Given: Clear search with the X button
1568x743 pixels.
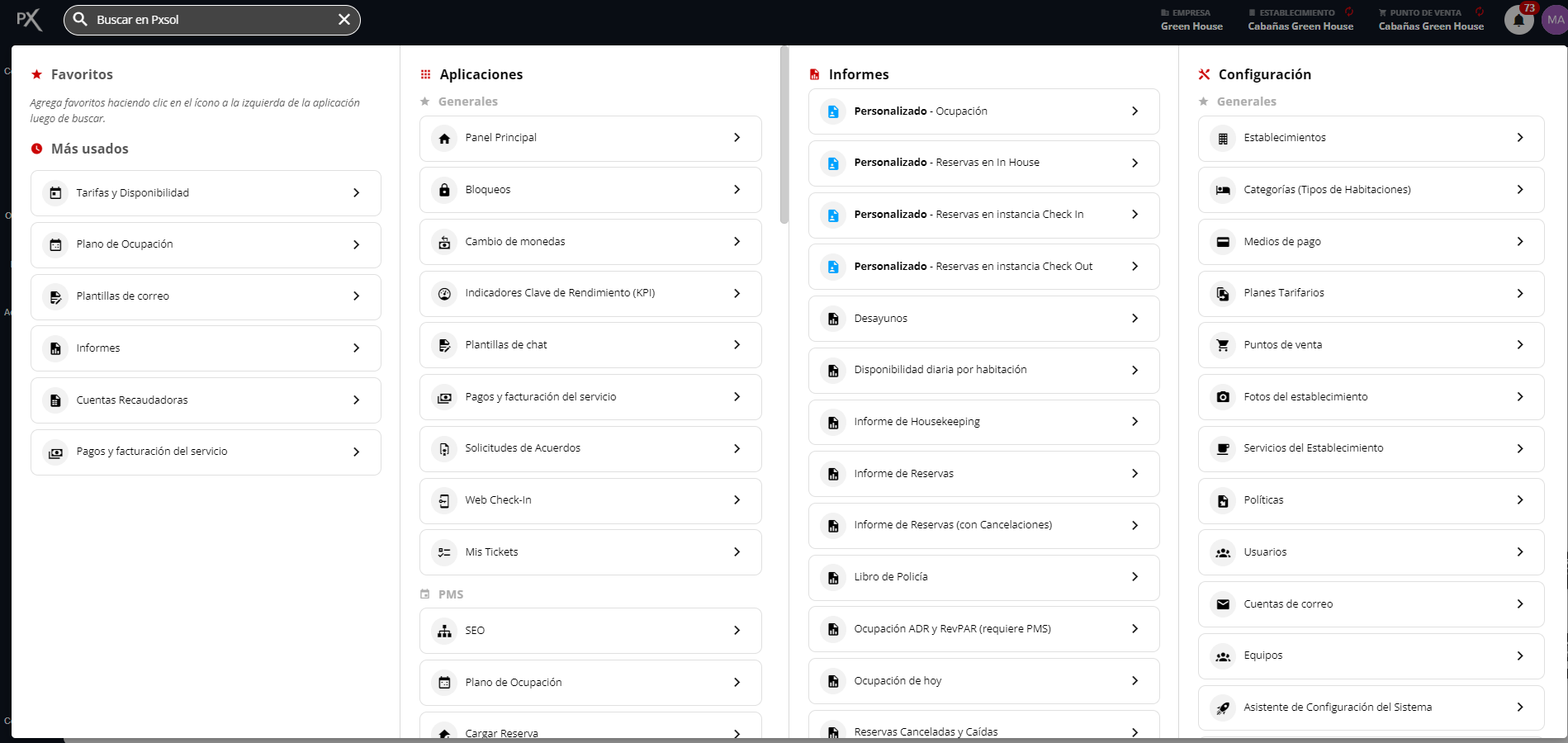Looking at the screenshot, I should pyautogui.click(x=344, y=20).
